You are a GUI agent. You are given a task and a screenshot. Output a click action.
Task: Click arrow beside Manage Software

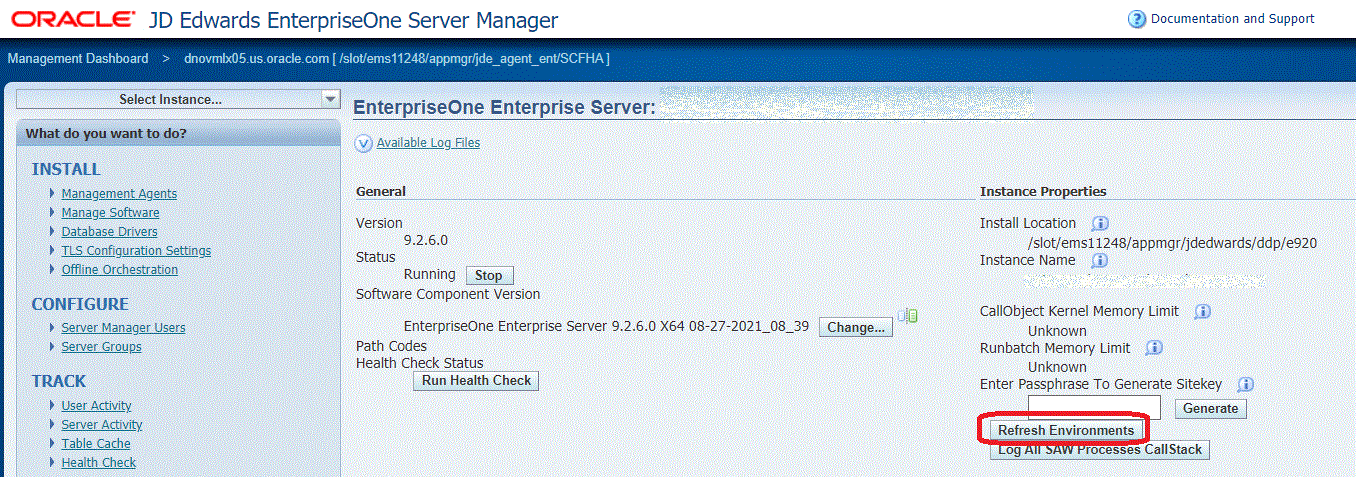[52, 212]
